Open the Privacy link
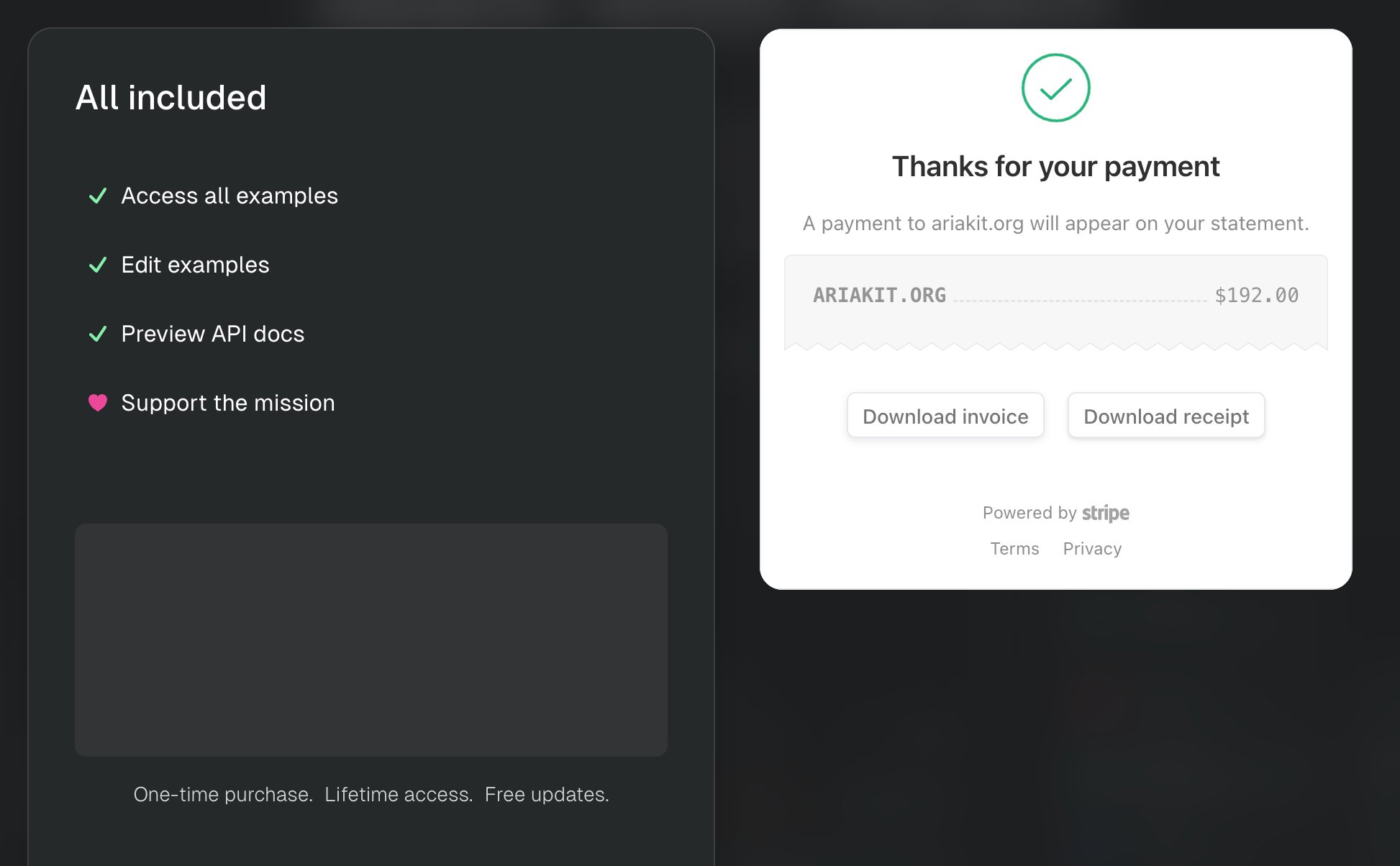 point(1092,549)
